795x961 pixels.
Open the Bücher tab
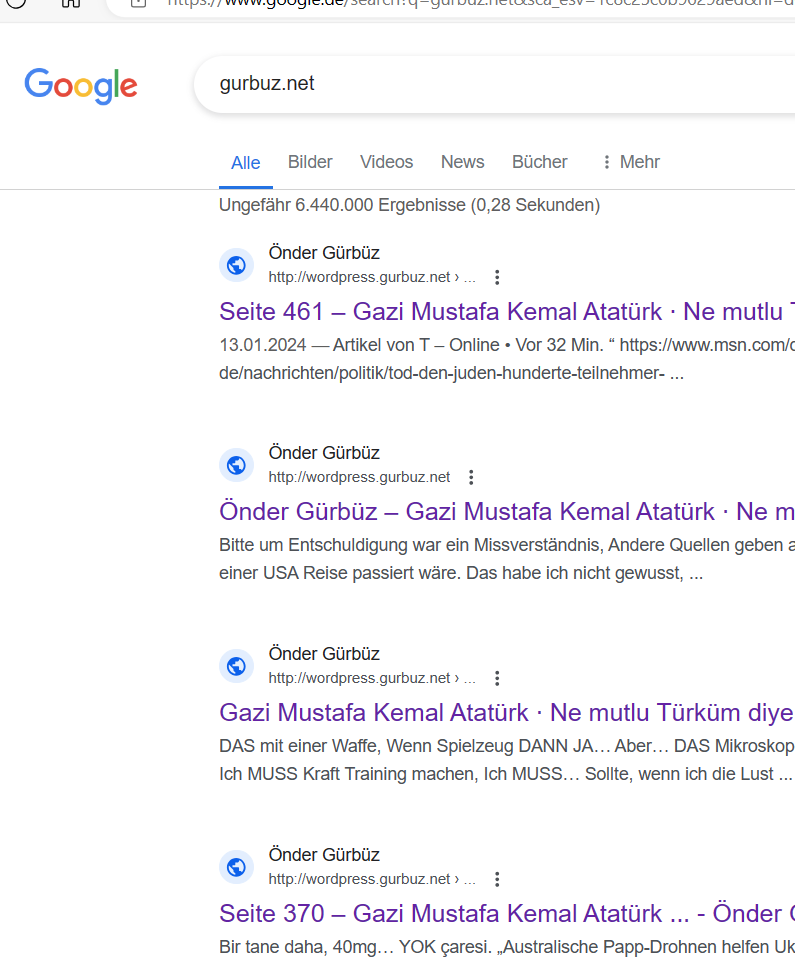tap(539, 162)
